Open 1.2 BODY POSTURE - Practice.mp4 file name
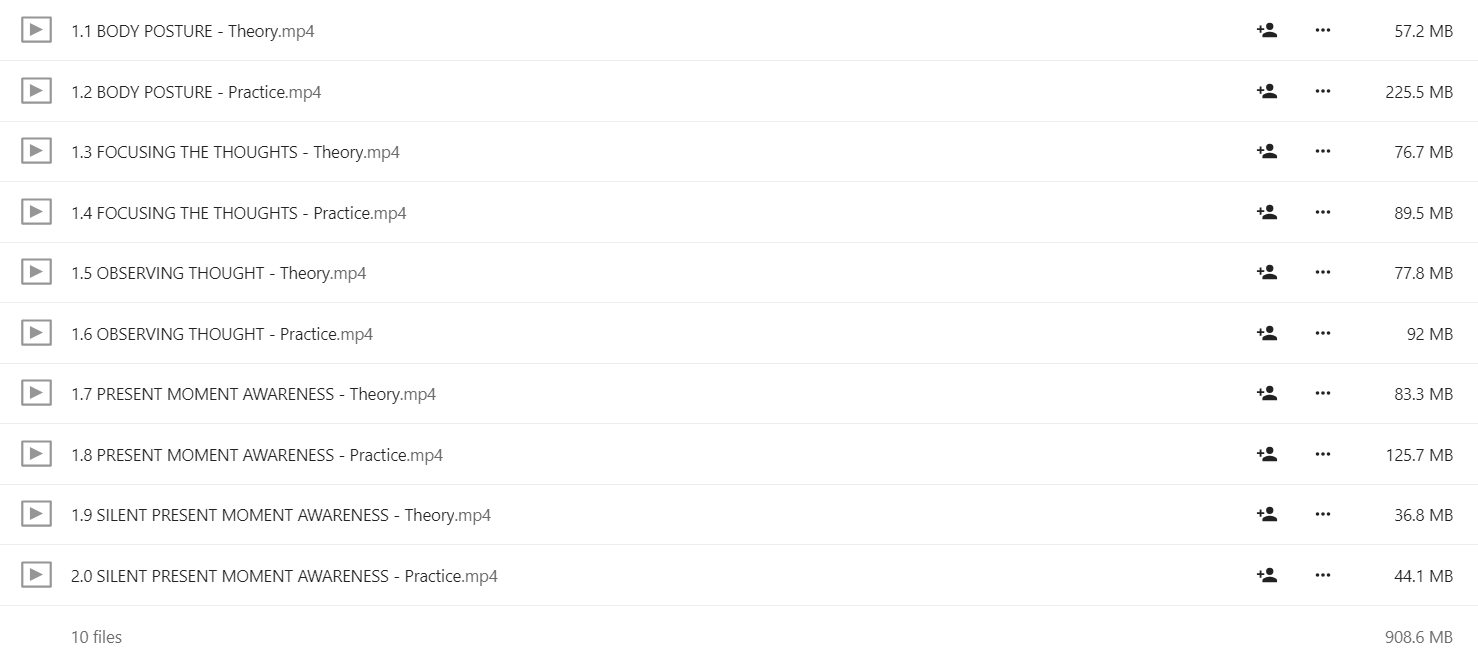The height and width of the screenshot is (665, 1478). click(x=196, y=92)
